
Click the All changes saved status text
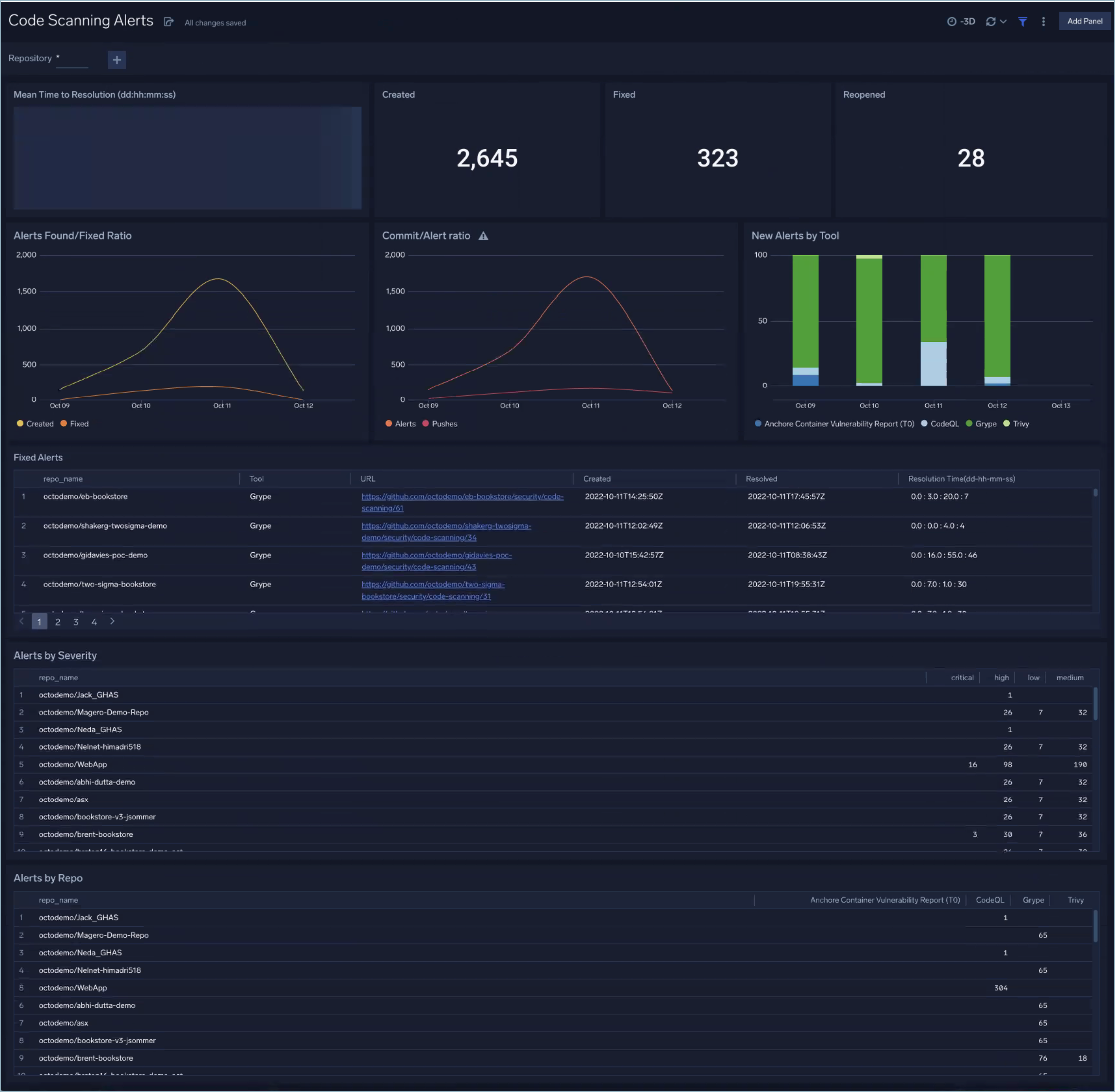point(215,23)
